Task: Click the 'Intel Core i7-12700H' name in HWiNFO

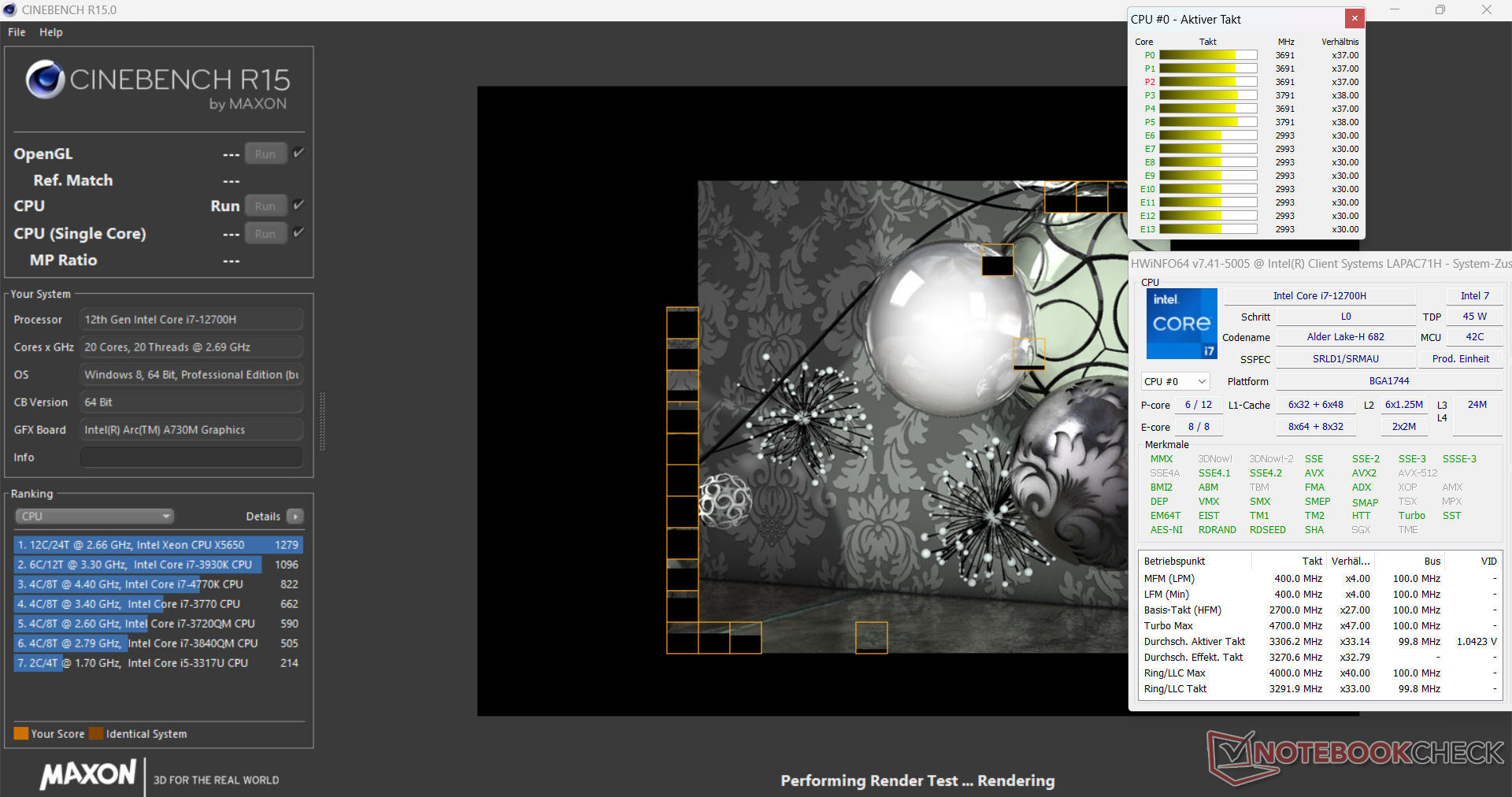Action: [x=1320, y=296]
